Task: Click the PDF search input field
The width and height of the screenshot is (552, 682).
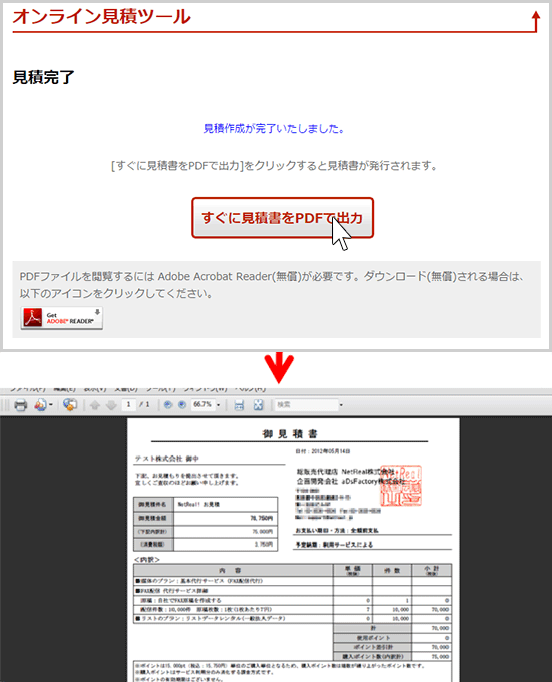Action: coord(306,405)
